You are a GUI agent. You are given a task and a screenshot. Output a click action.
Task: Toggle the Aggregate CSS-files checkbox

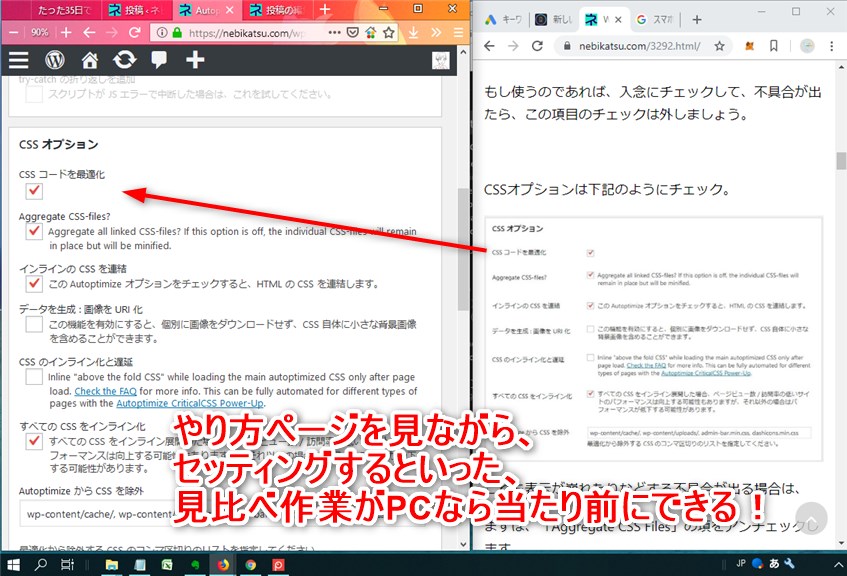(x=34, y=231)
